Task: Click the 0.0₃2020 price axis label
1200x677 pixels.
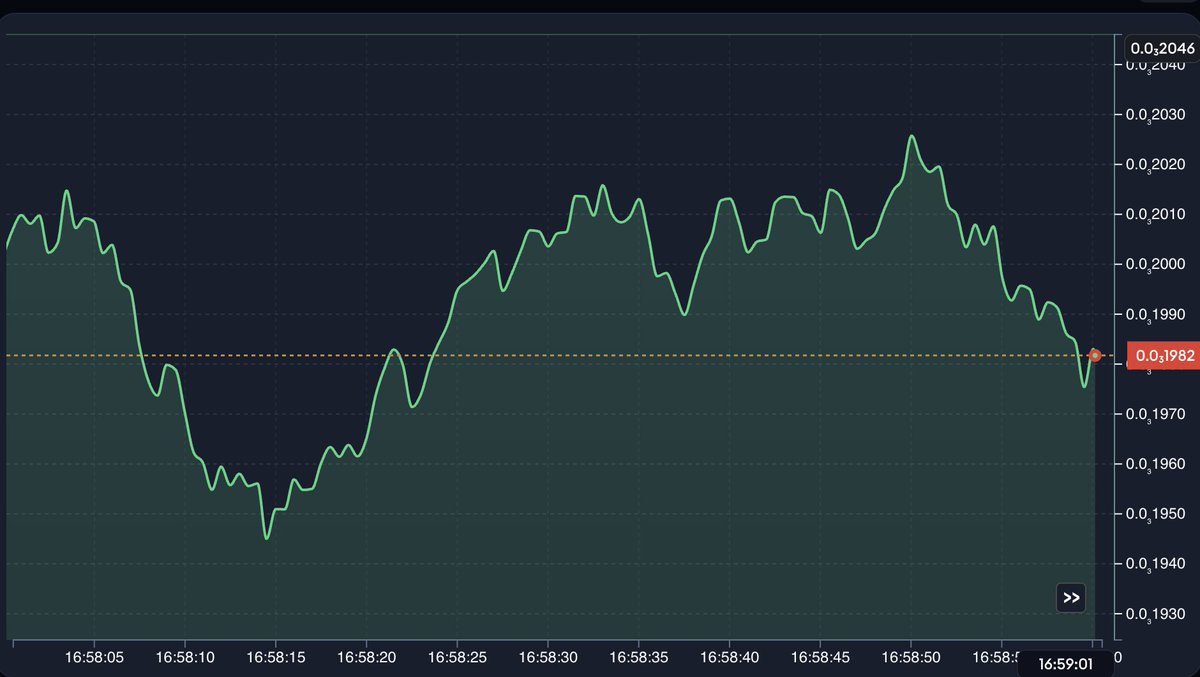Action: [1156, 165]
